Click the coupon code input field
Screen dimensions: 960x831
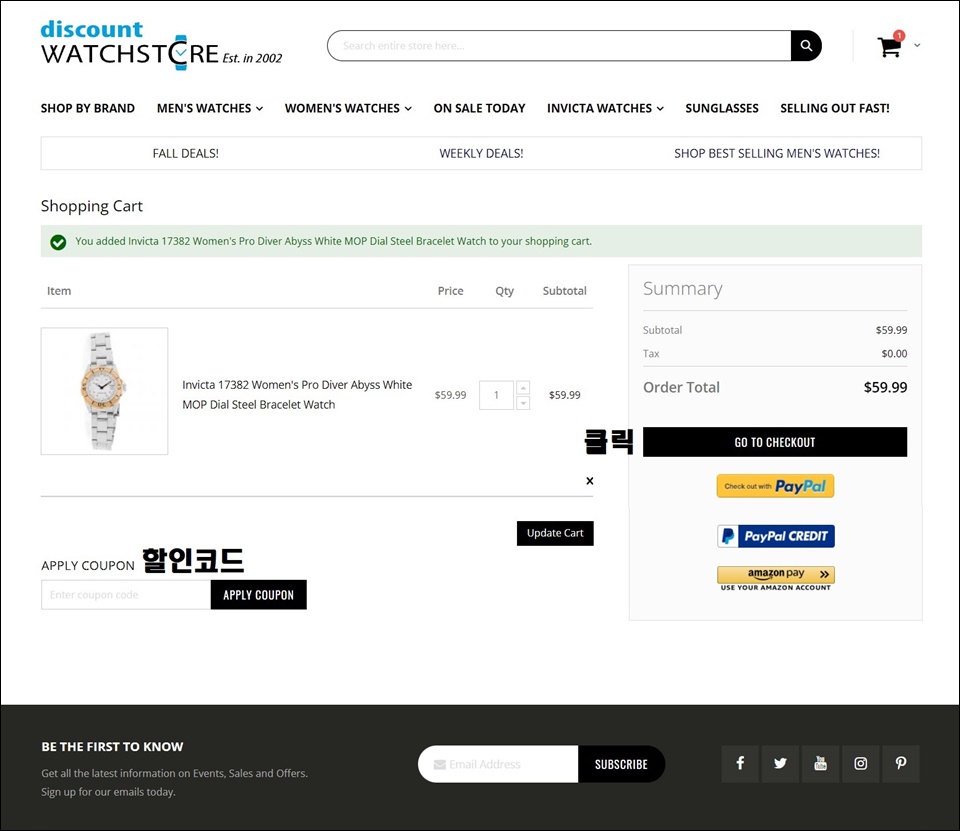click(x=126, y=595)
